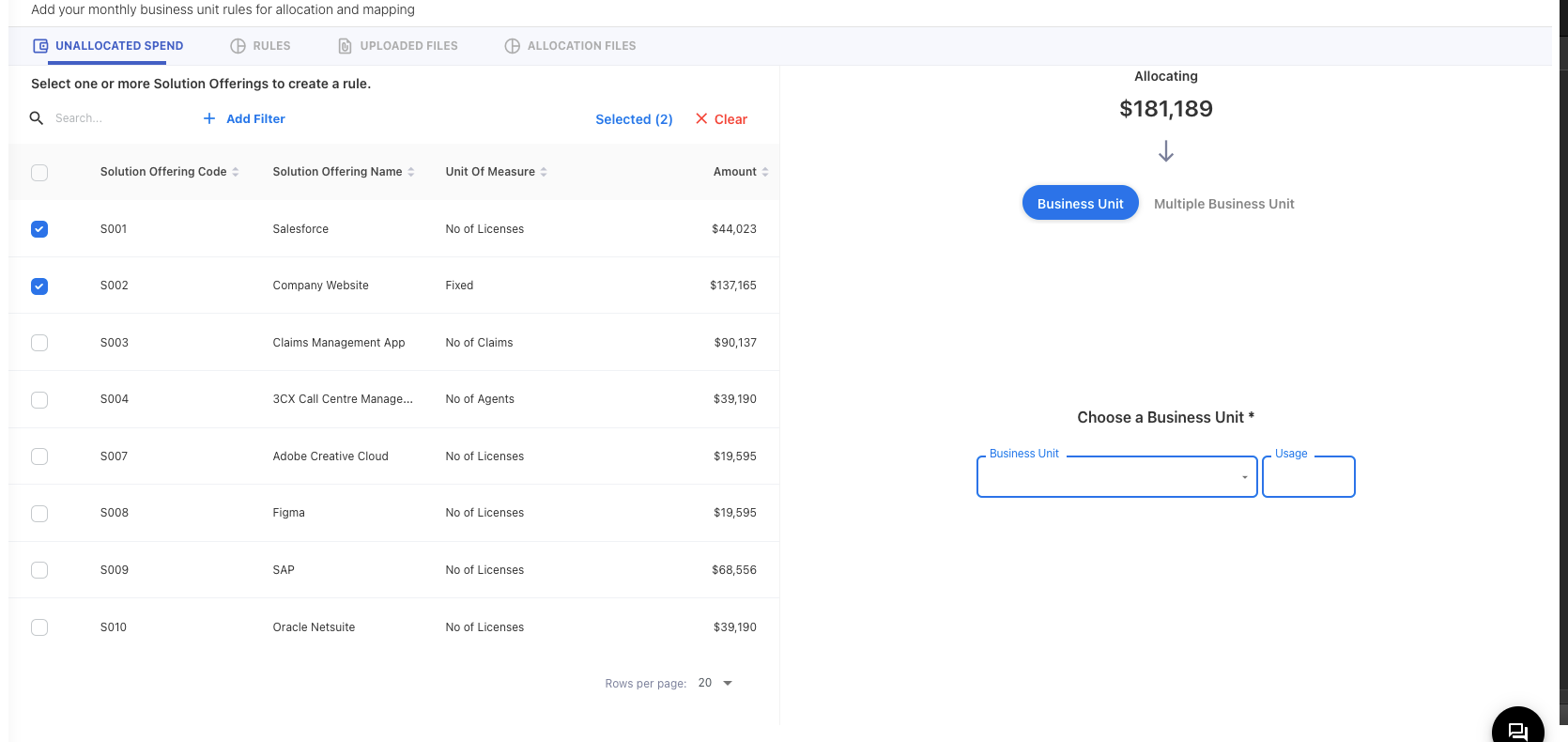Sort by Unit Of Measure arrows

pyautogui.click(x=544, y=172)
